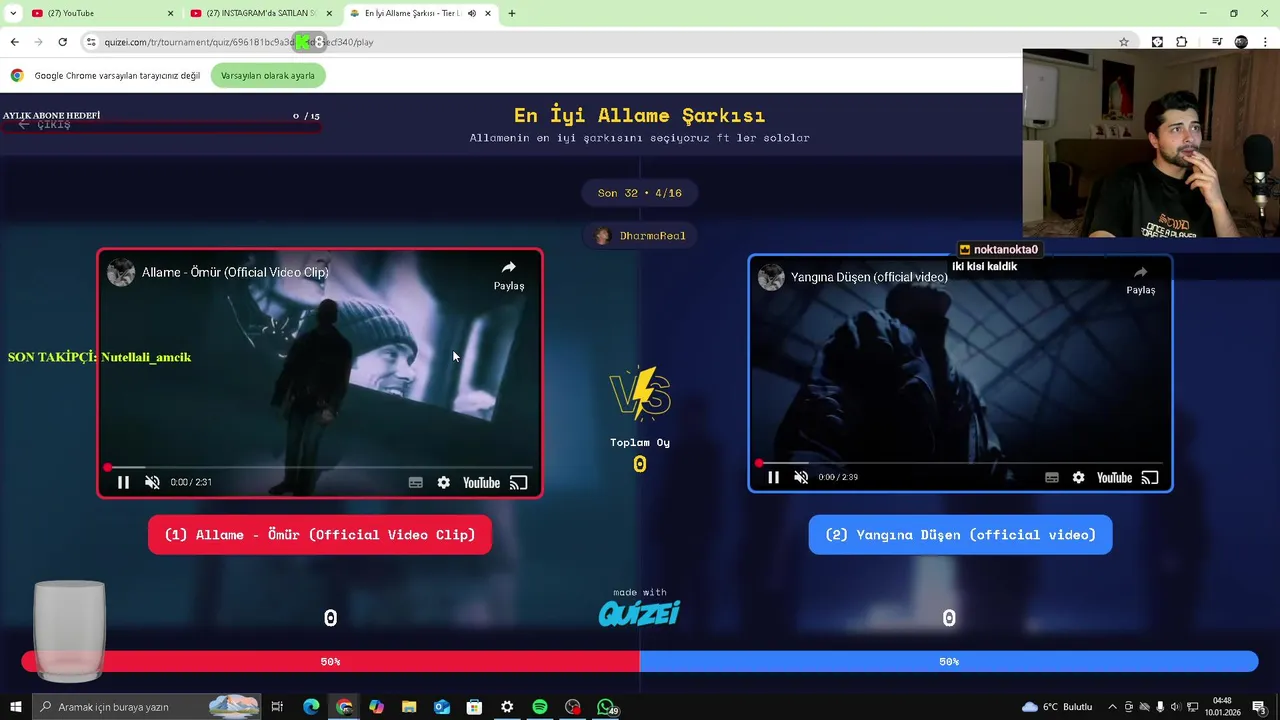Open Spotify from the taskbar
This screenshot has width=1280, height=720.
click(540, 707)
